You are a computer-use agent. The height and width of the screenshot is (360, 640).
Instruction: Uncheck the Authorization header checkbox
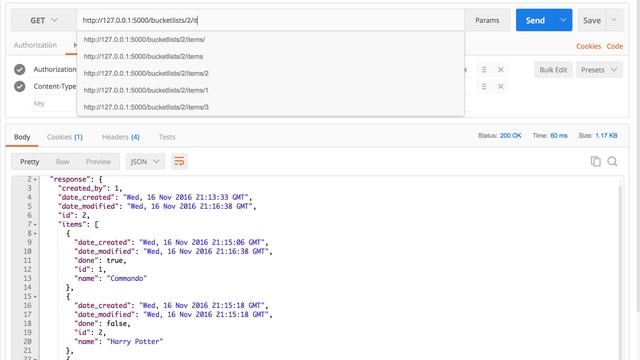click(x=20, y=69)
